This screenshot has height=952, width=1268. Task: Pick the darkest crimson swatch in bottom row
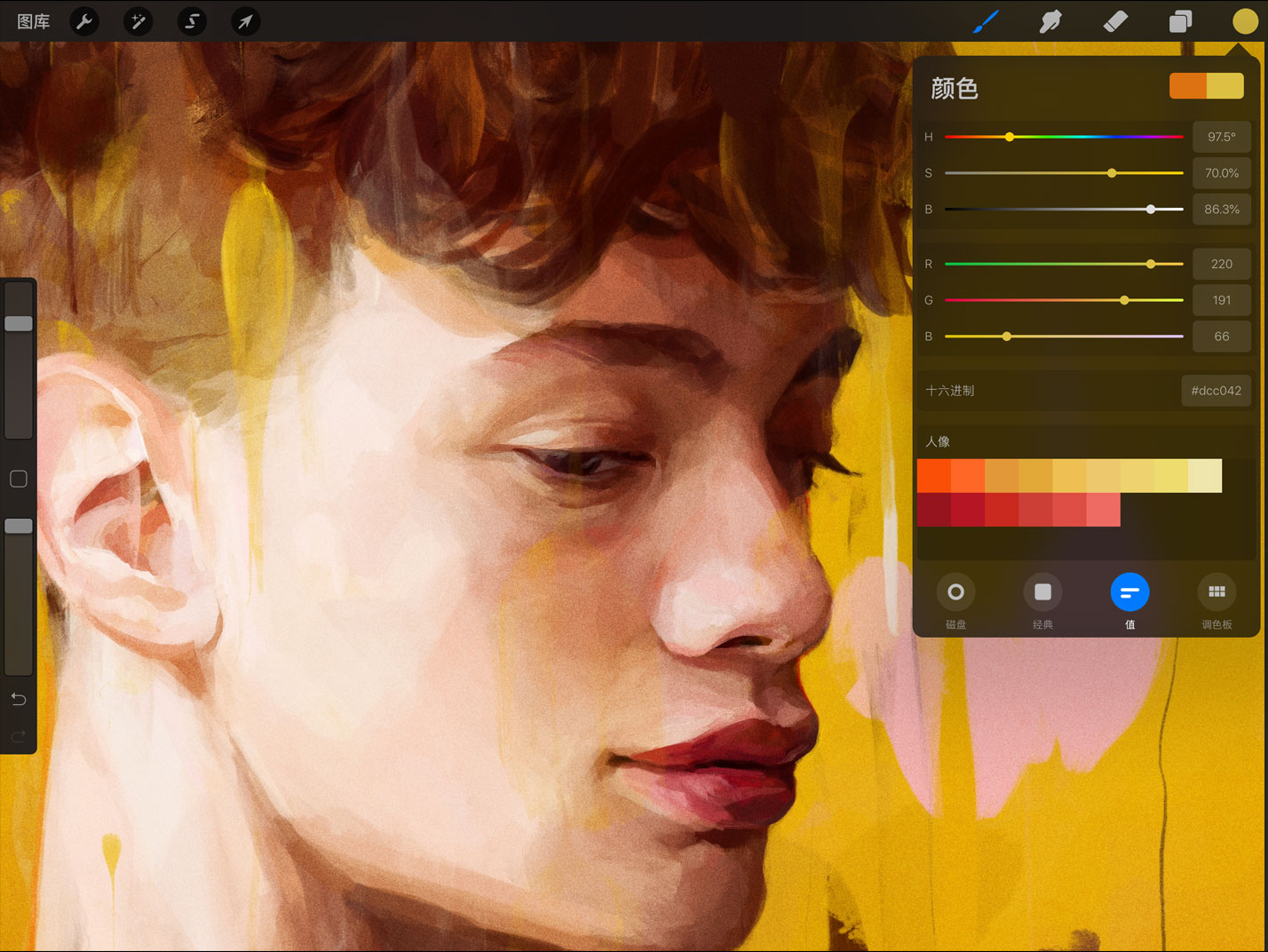tap(934, 510)
